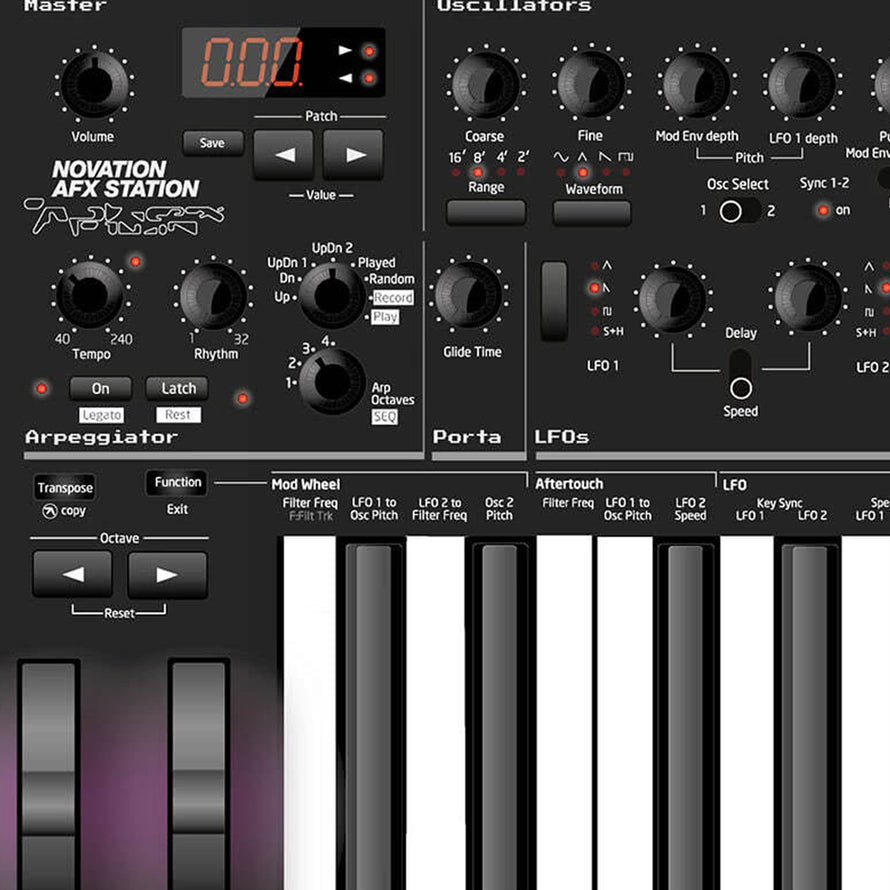Click the Mod Wheel function header

point(305,485)
